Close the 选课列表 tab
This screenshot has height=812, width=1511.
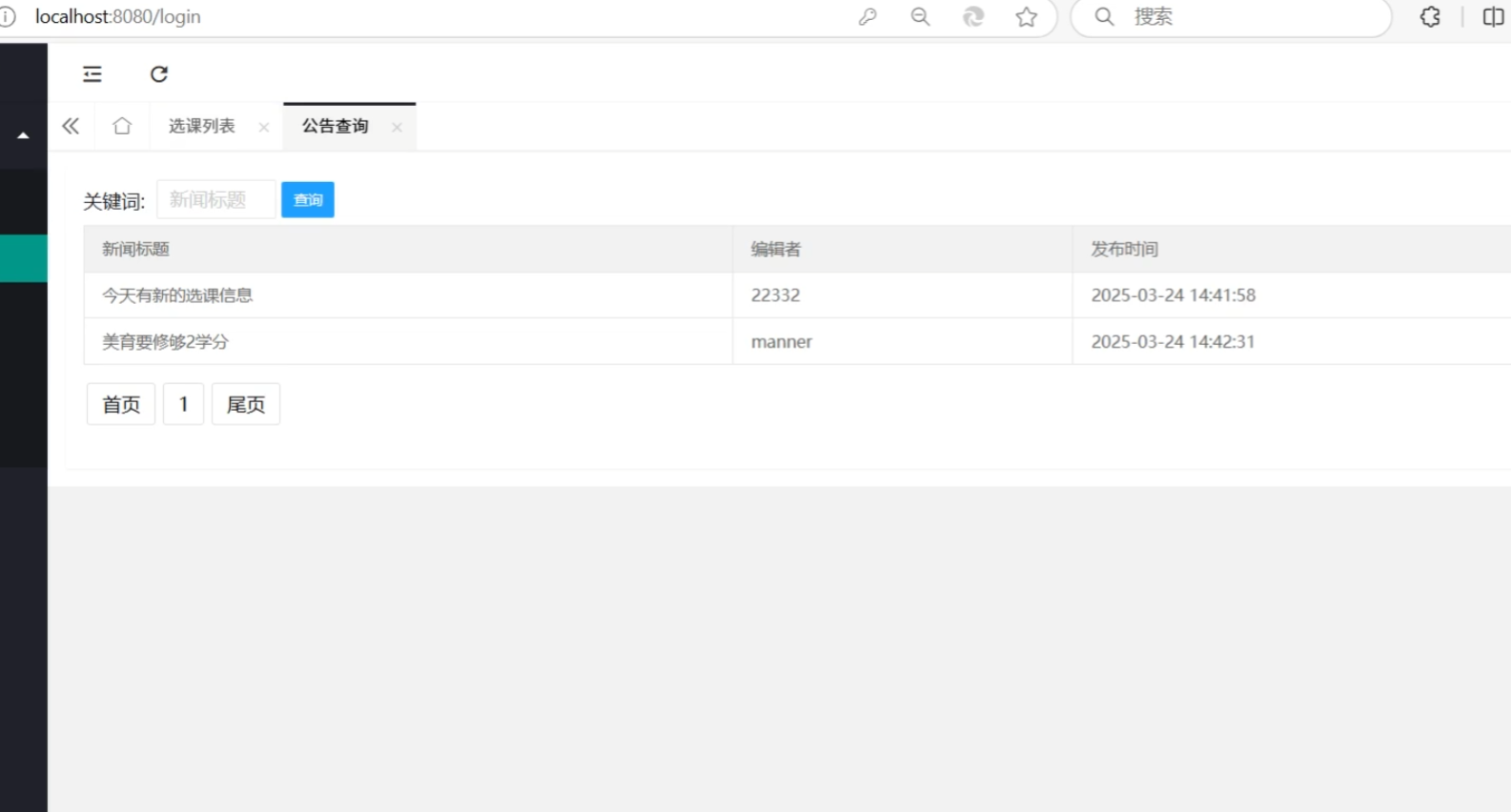pyautogui.click(x=264, y=127)
